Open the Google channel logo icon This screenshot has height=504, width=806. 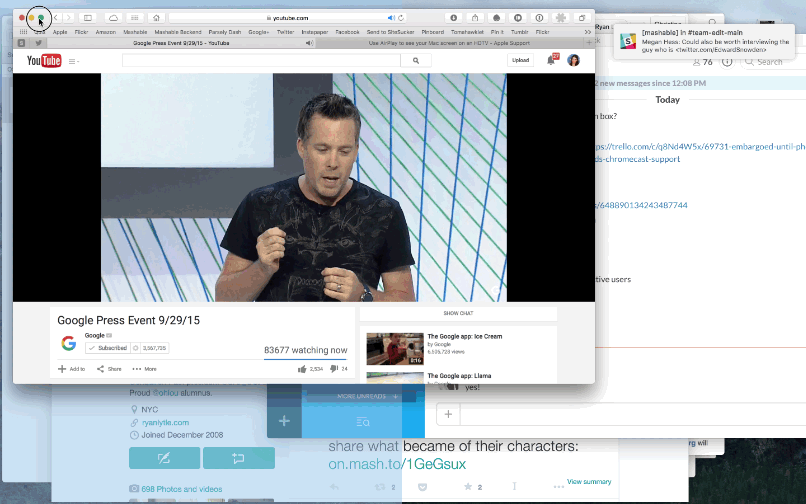coord(69,343)
